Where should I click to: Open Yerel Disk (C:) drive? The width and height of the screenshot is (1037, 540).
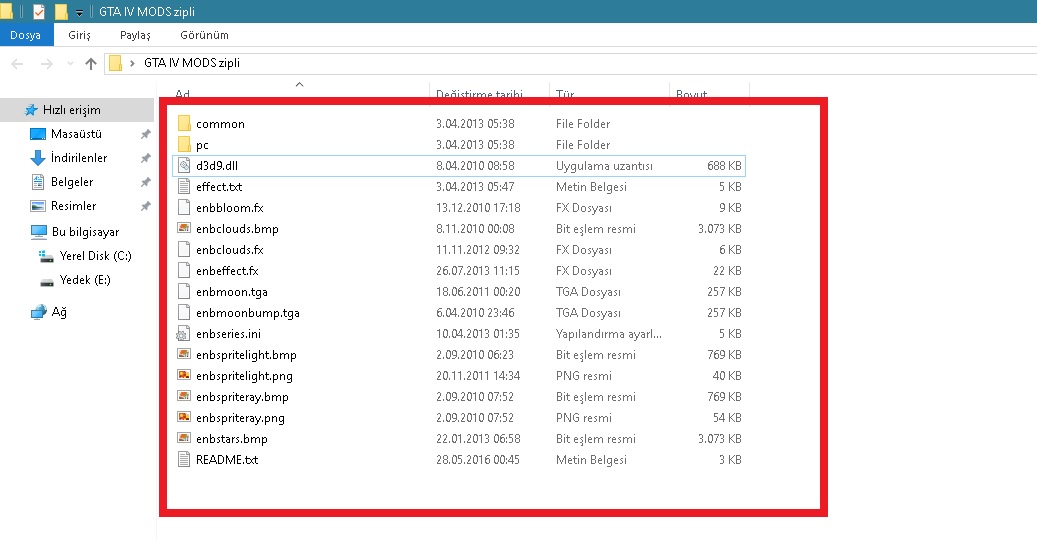point(95,256)
